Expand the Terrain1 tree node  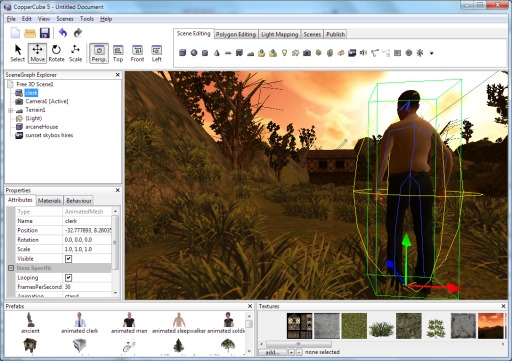tap(10, 110)
